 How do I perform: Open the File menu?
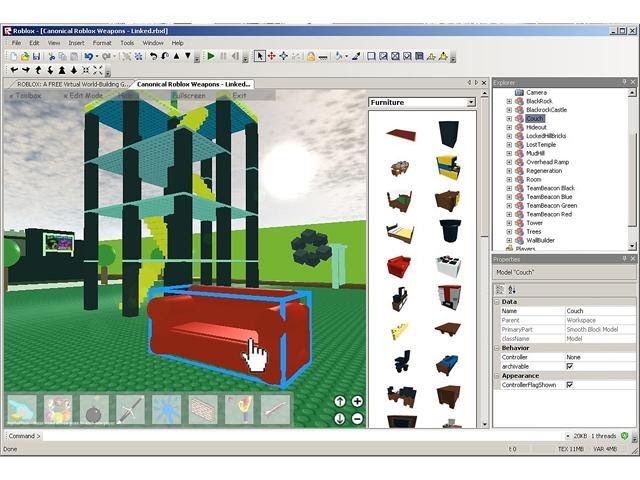tap(16, 43)
